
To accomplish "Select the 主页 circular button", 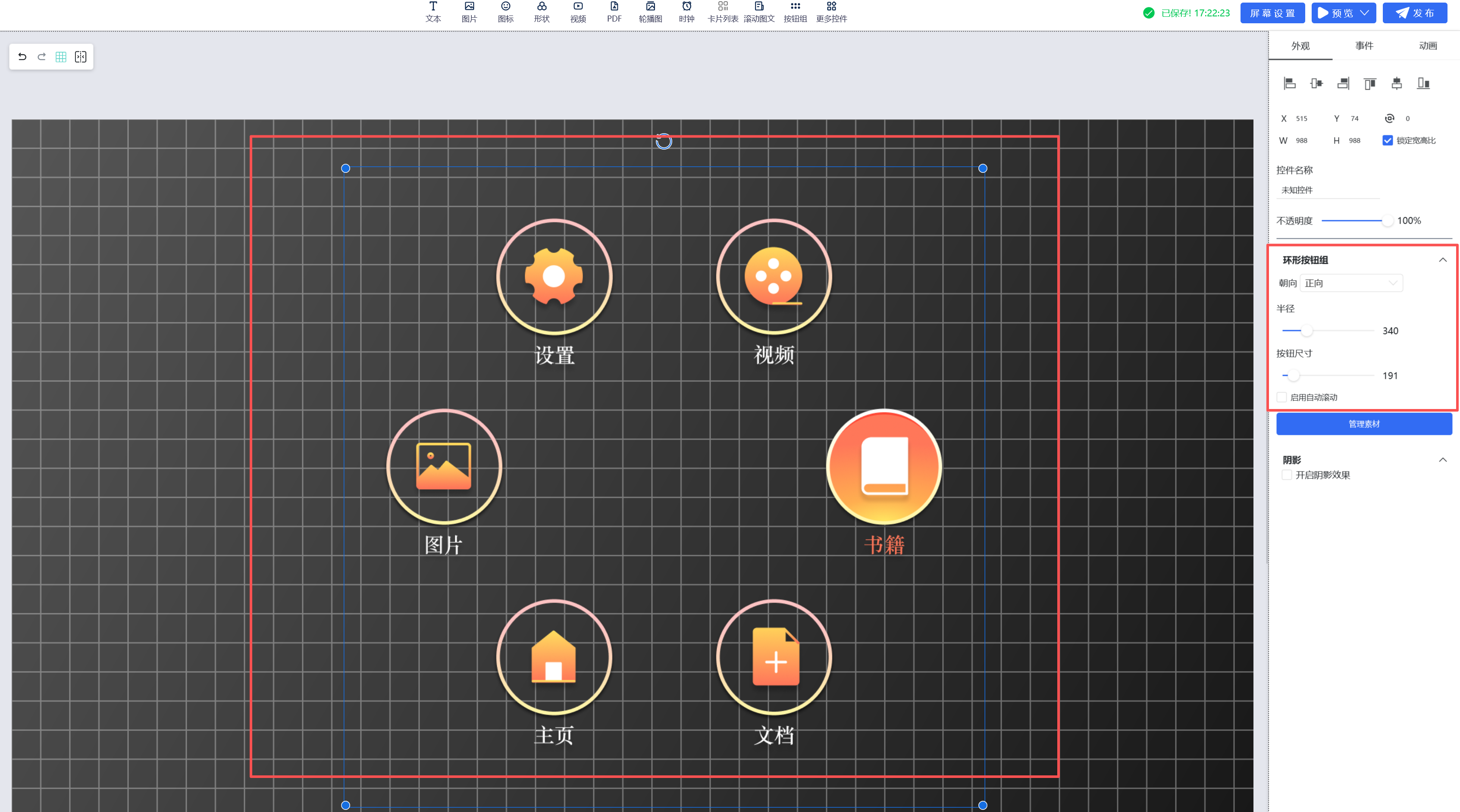I will [x=554, y=657].
